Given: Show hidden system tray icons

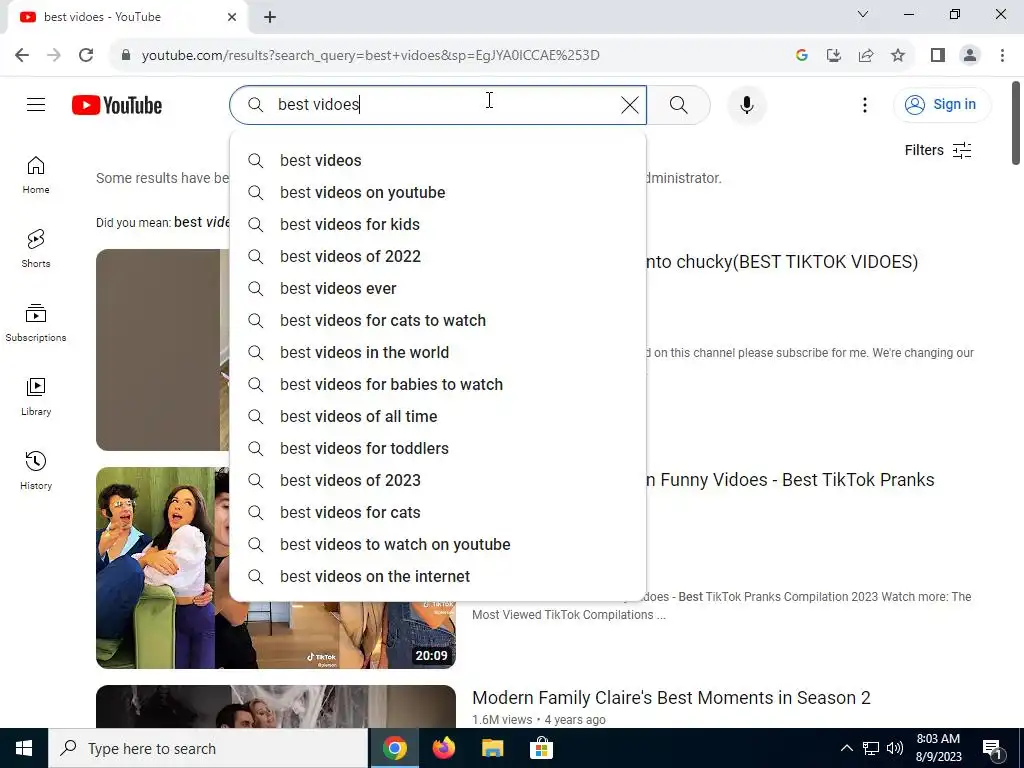Looking at the screenshot, I should [846, 748].
